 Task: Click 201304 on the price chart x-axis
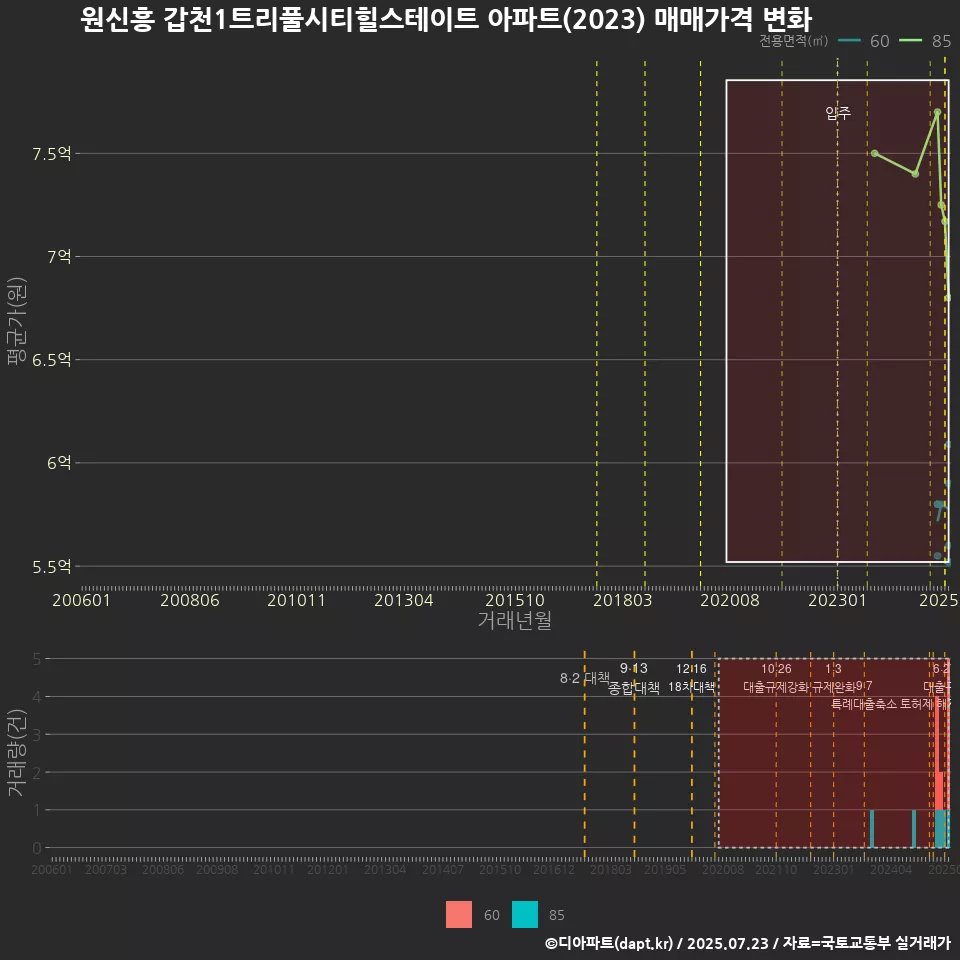pos(403,600)
